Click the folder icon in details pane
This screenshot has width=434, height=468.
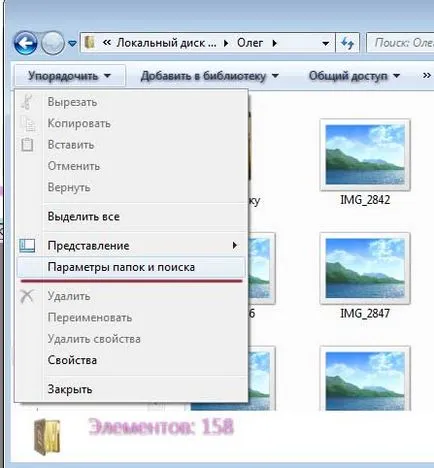pyautogui.click(x=47, y=437)
